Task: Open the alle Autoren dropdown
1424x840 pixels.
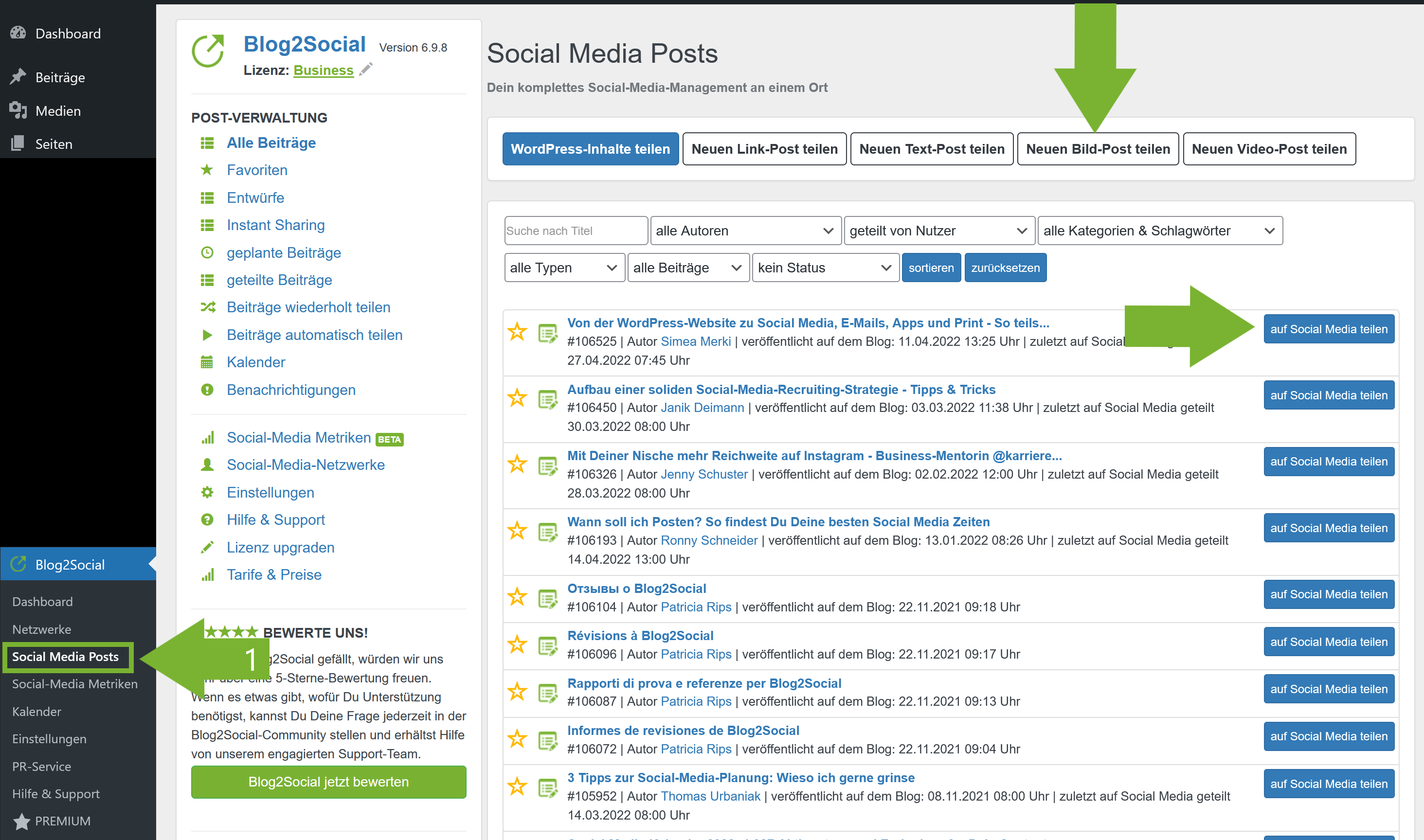Action: tap(745, 231)
